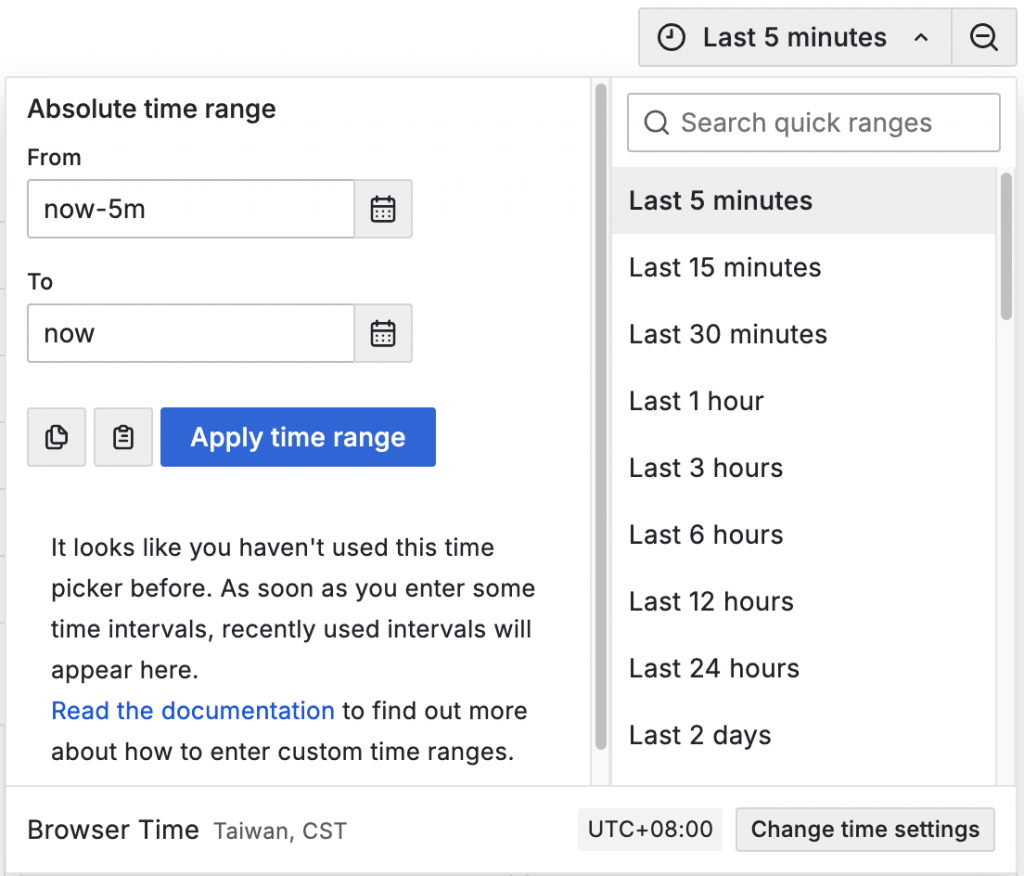1024x876 pixels.
Task: Pick the Last 6 hours range
Action: [706, 536]
